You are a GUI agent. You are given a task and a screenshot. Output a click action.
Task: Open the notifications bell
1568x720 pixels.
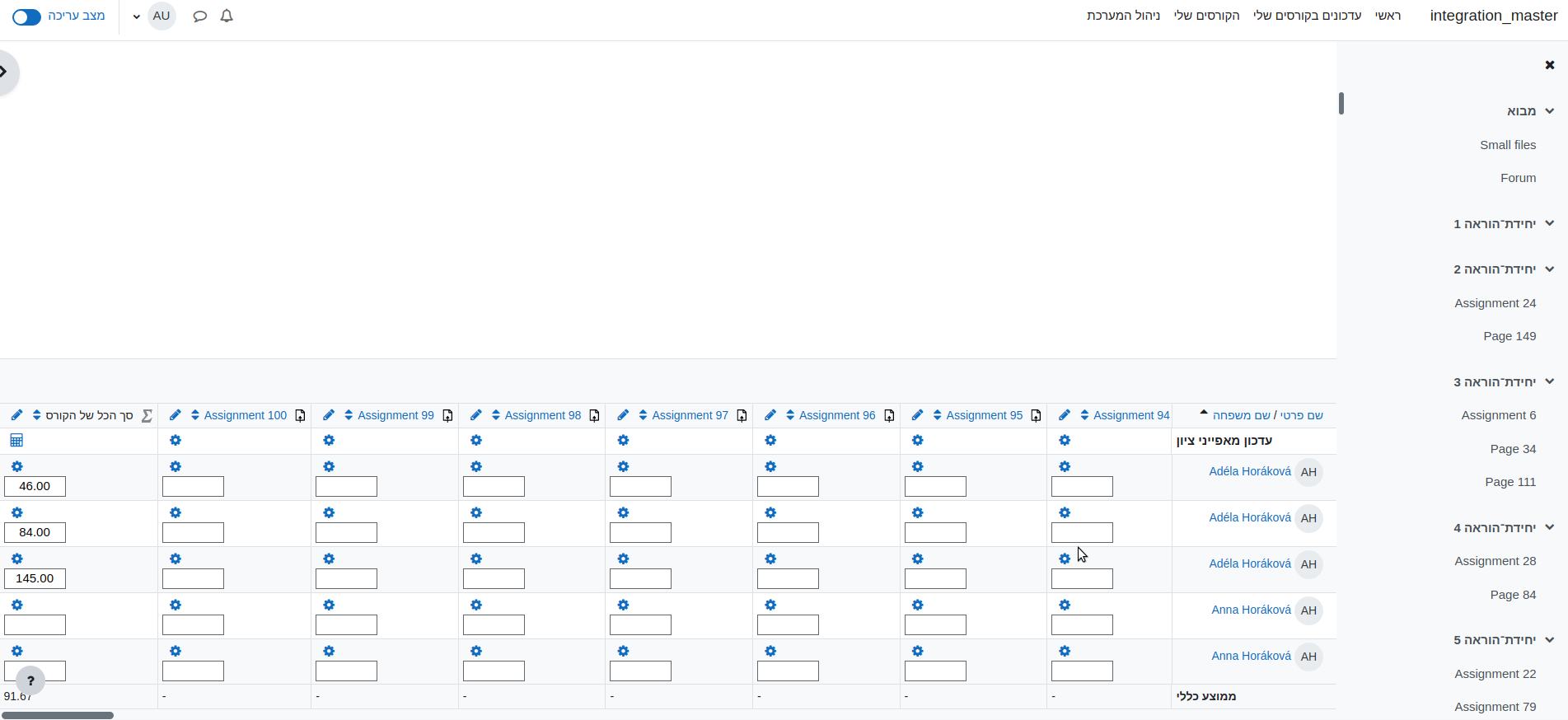227,16
